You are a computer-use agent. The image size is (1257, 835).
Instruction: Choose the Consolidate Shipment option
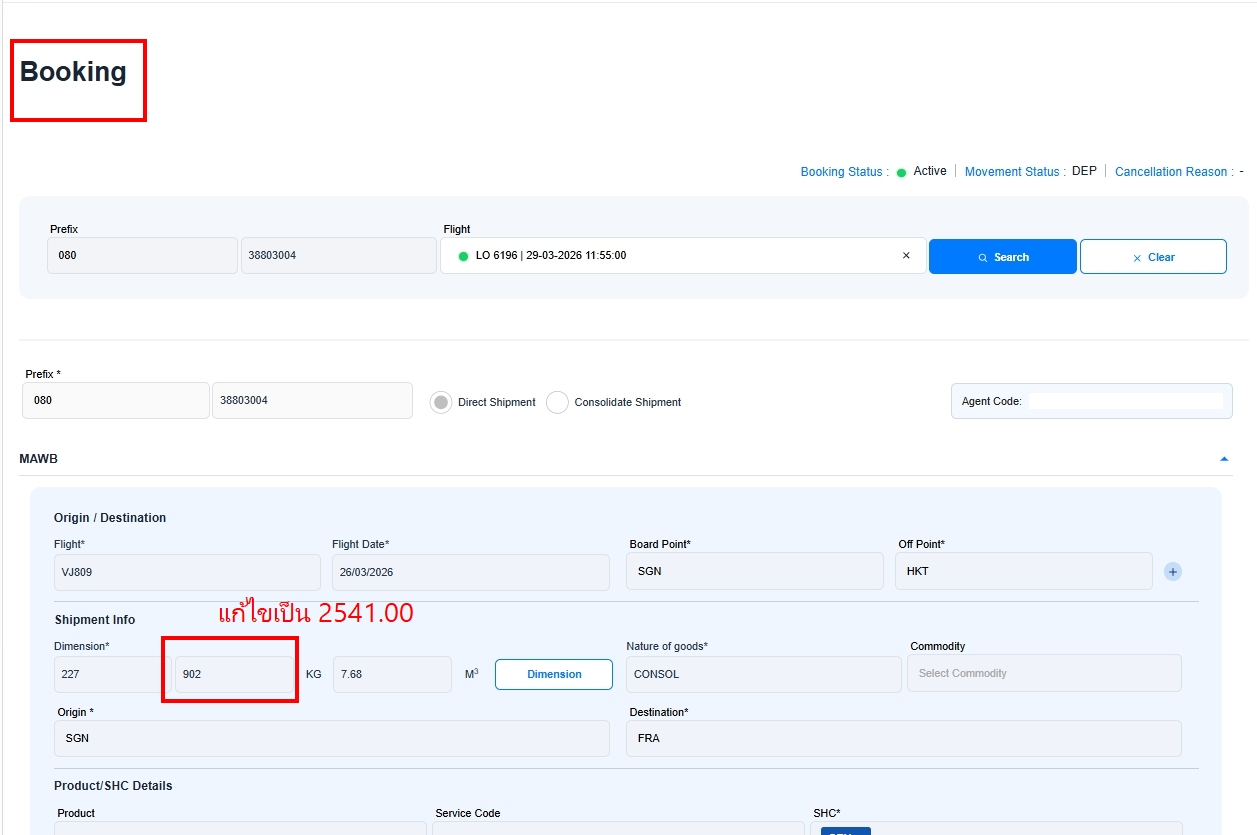tap(557, 402)
